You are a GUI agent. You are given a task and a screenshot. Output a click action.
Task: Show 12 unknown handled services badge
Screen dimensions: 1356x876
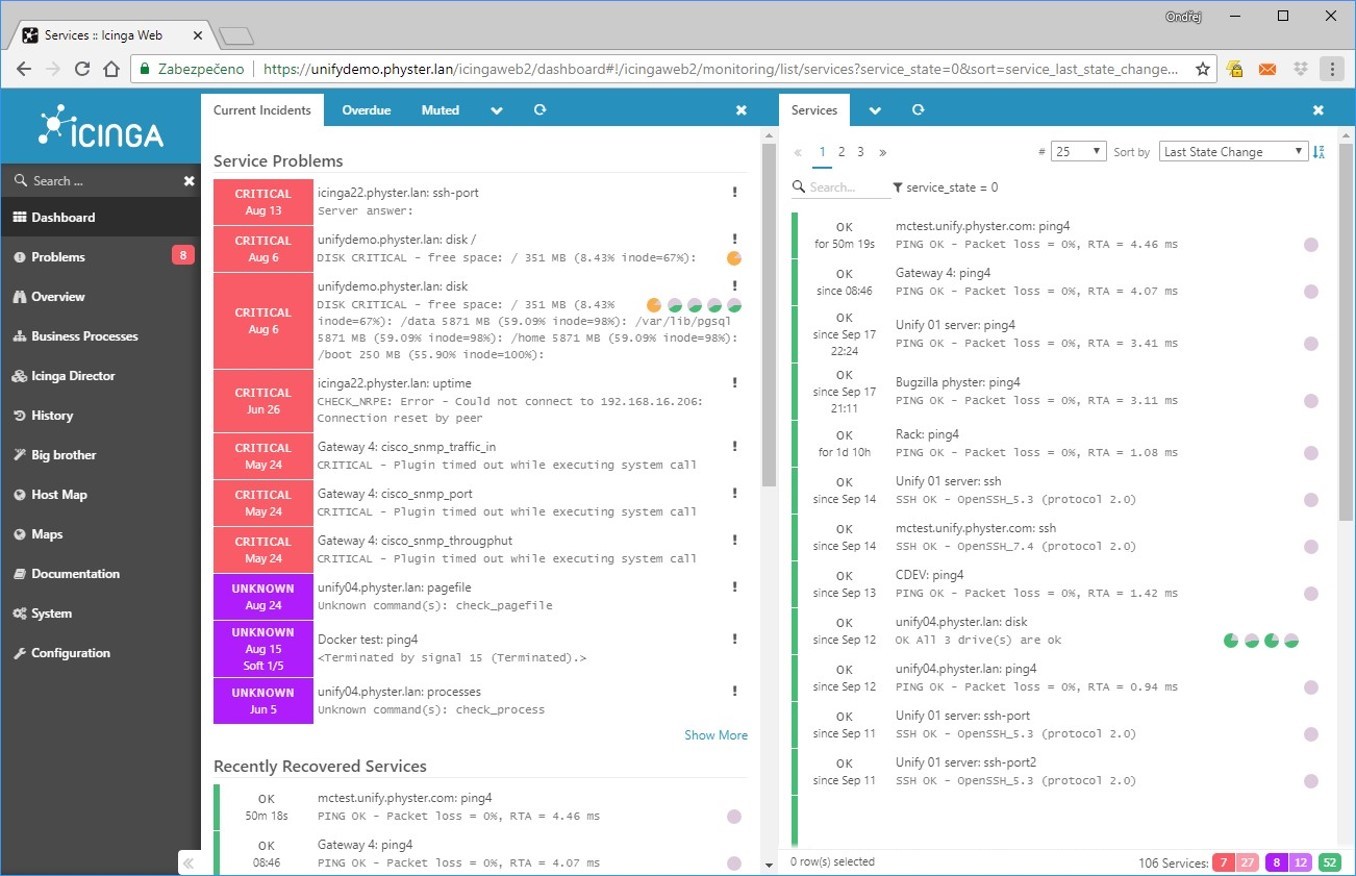click(1300, 863)
